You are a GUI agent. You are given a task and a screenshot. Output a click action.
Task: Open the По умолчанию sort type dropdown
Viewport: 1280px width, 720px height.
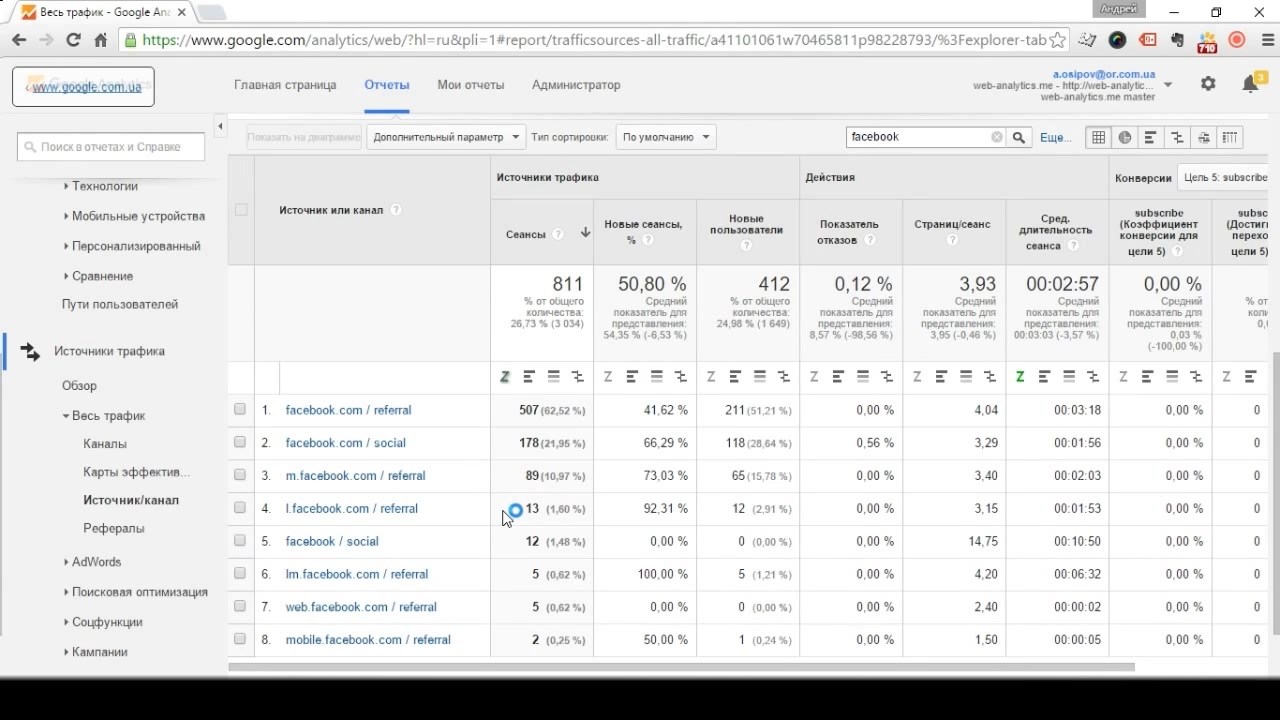point(666,137)
